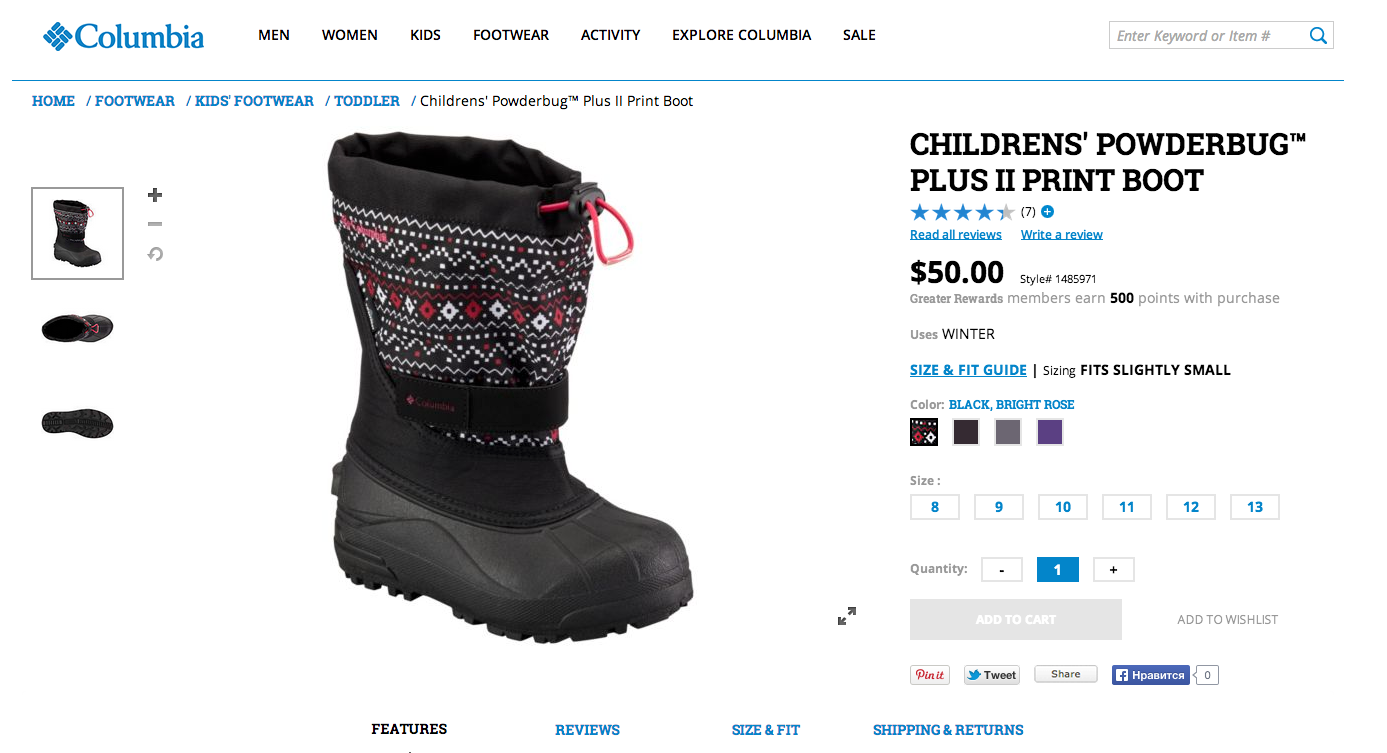Click the search magnifier icon
This screenshot has height=753, width=1387.
point(1318,36)
